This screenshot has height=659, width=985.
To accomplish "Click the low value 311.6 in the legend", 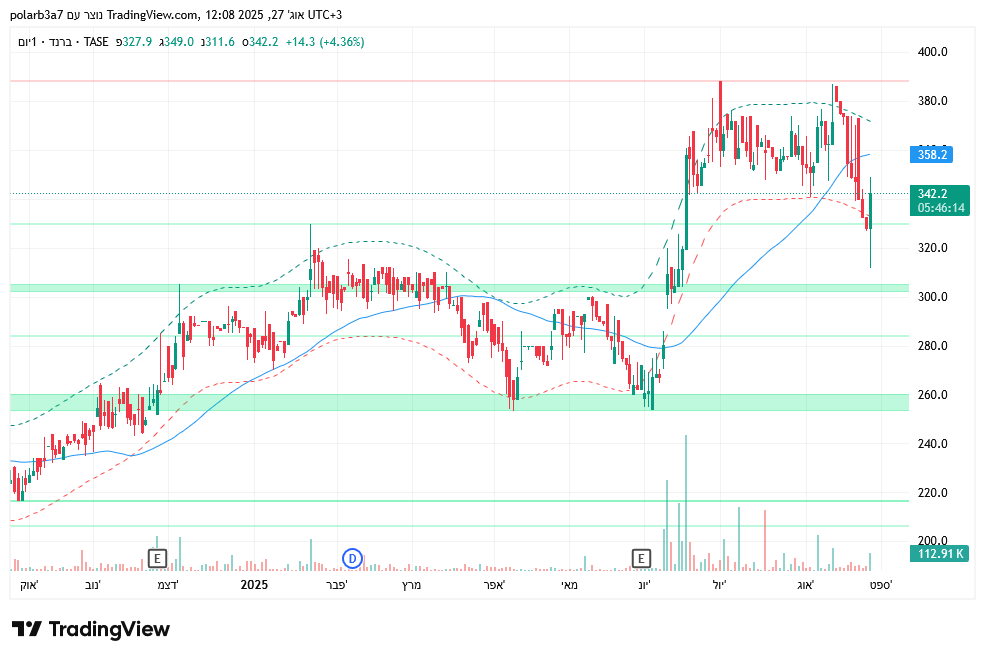I will tap(220, 42).
